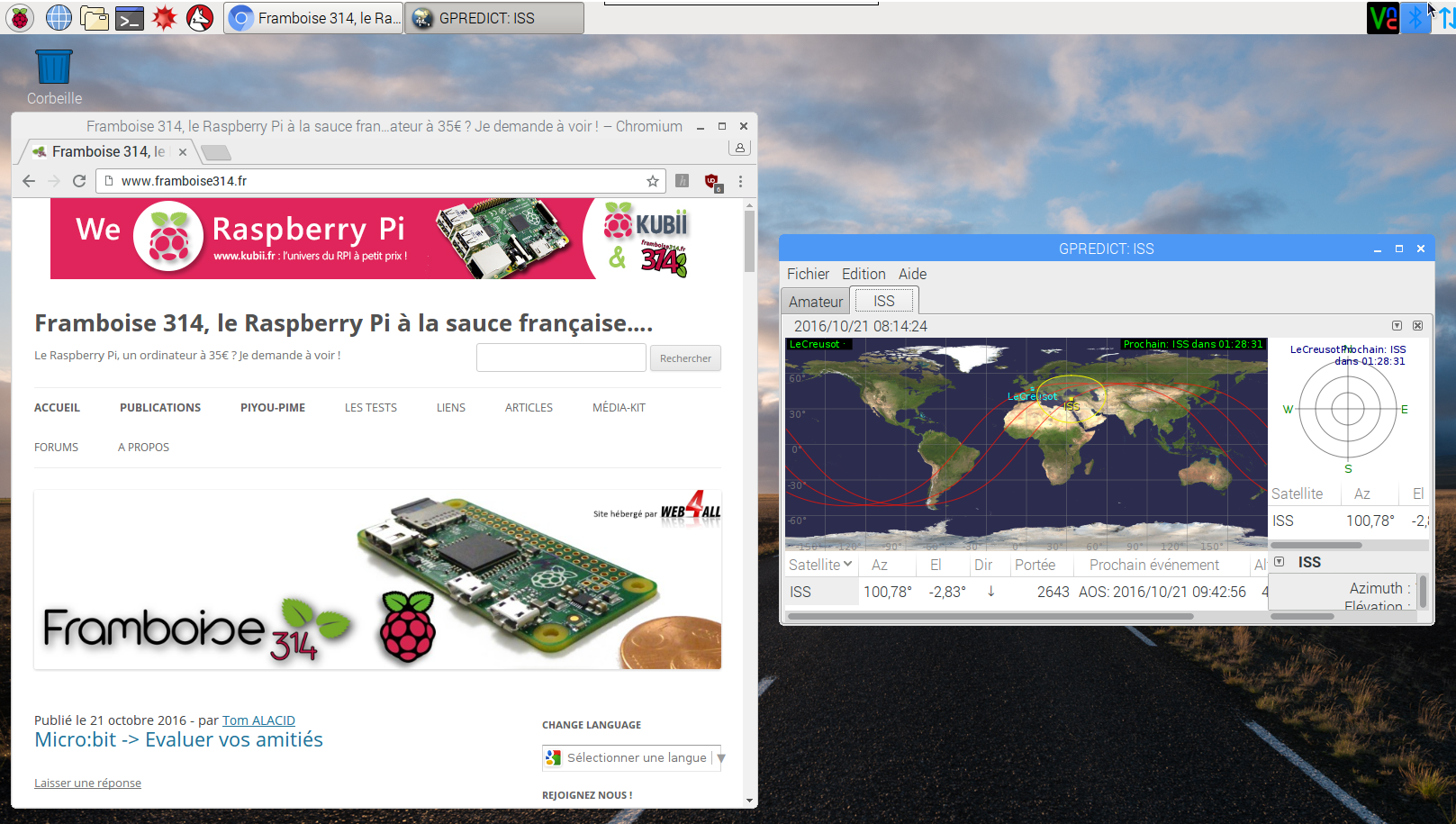The width and height of the screenshot is (1456, 824).
Task: Launch the terminal from taskbar
Action: (x=130, y=17)
